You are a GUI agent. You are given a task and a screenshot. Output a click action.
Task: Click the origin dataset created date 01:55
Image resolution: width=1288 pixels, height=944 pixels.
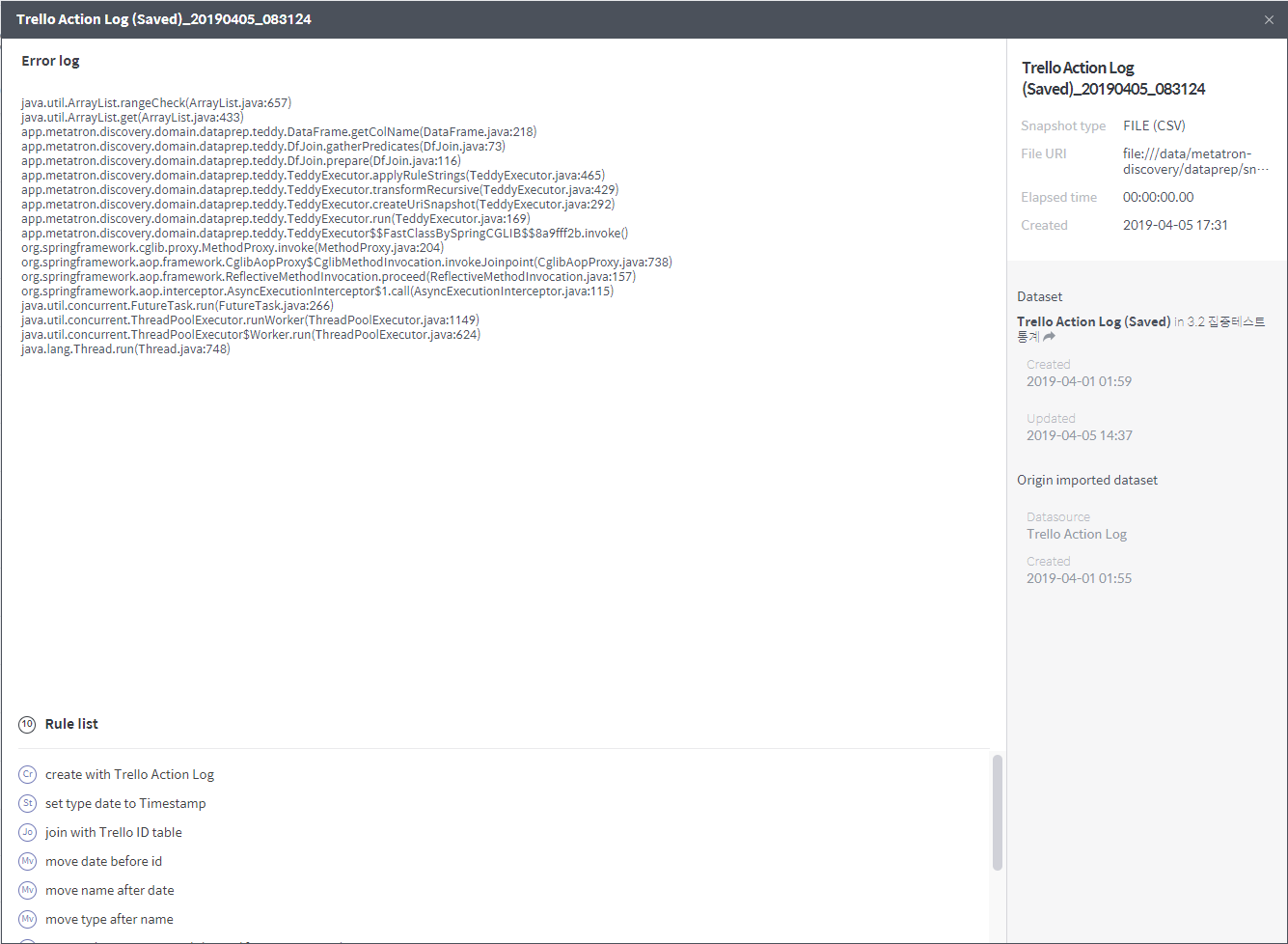click(1080, 578)
